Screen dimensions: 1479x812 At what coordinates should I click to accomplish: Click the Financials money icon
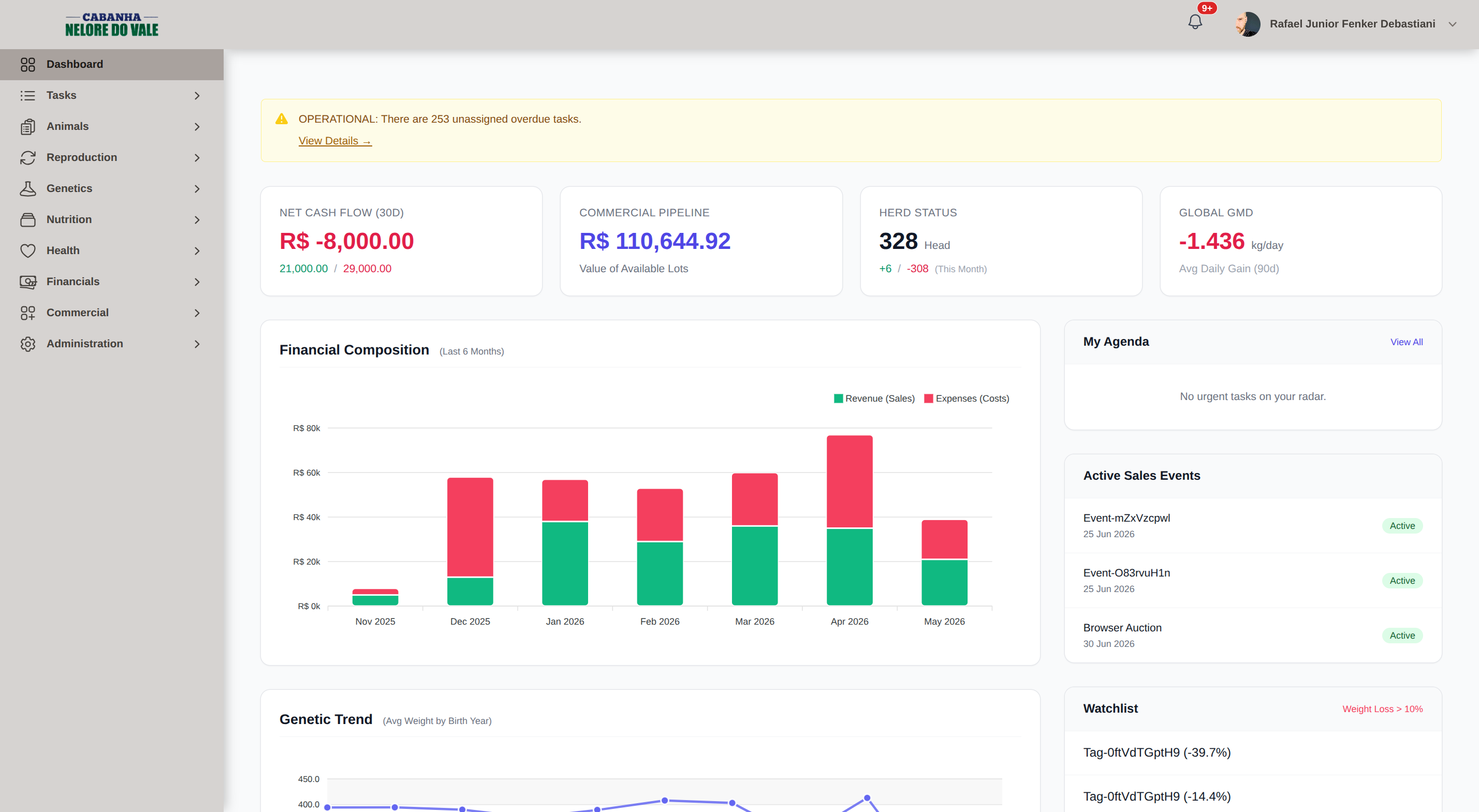tap(27, 281)
